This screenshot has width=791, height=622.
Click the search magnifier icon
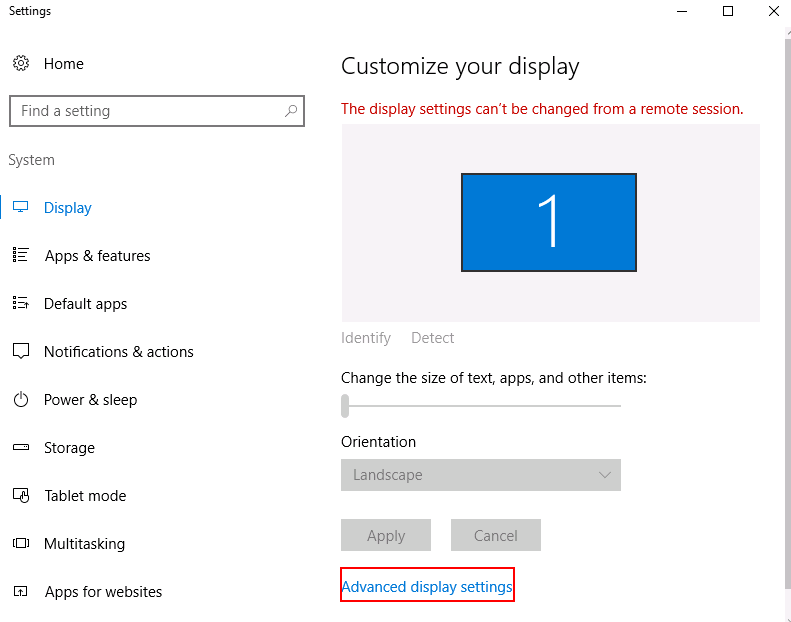point(291,110)
